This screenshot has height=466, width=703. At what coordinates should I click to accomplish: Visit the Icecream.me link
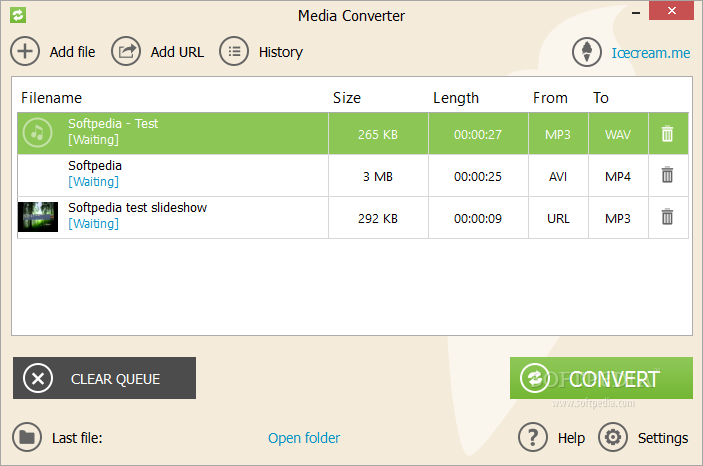point(651,53)
